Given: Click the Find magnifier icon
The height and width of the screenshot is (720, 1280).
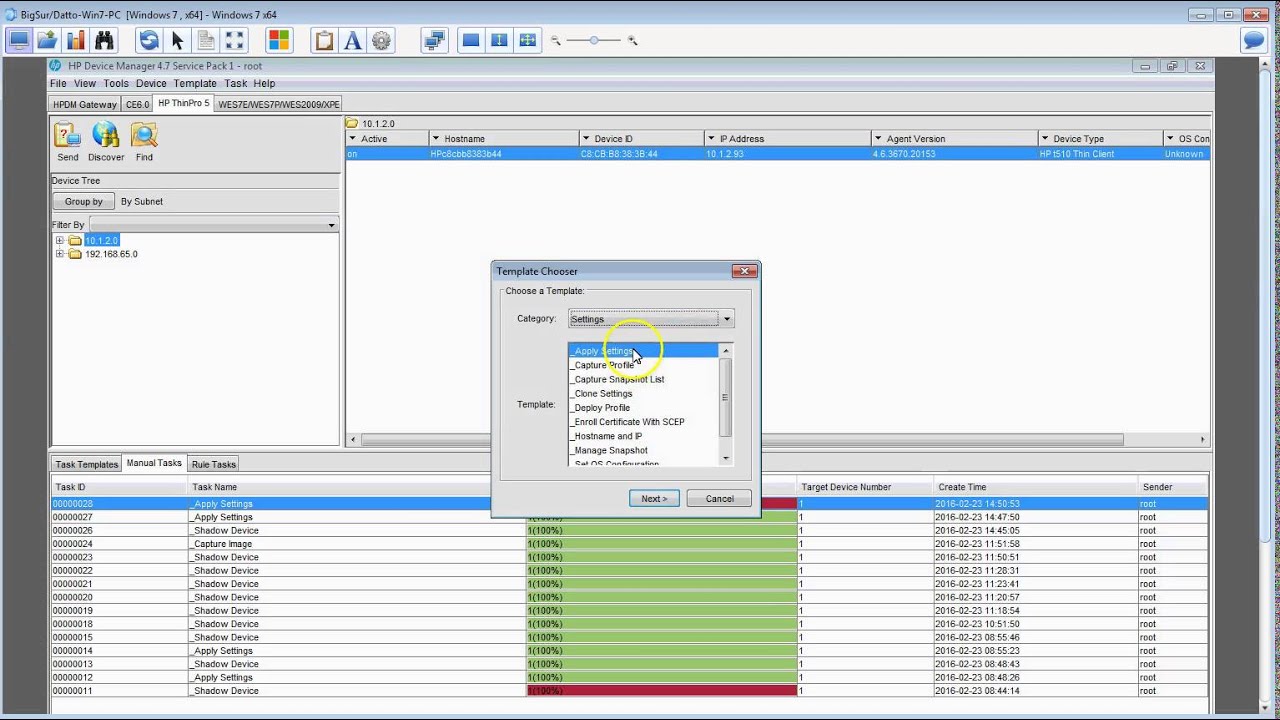Looking at the screenshot, I should click(144, 142).
